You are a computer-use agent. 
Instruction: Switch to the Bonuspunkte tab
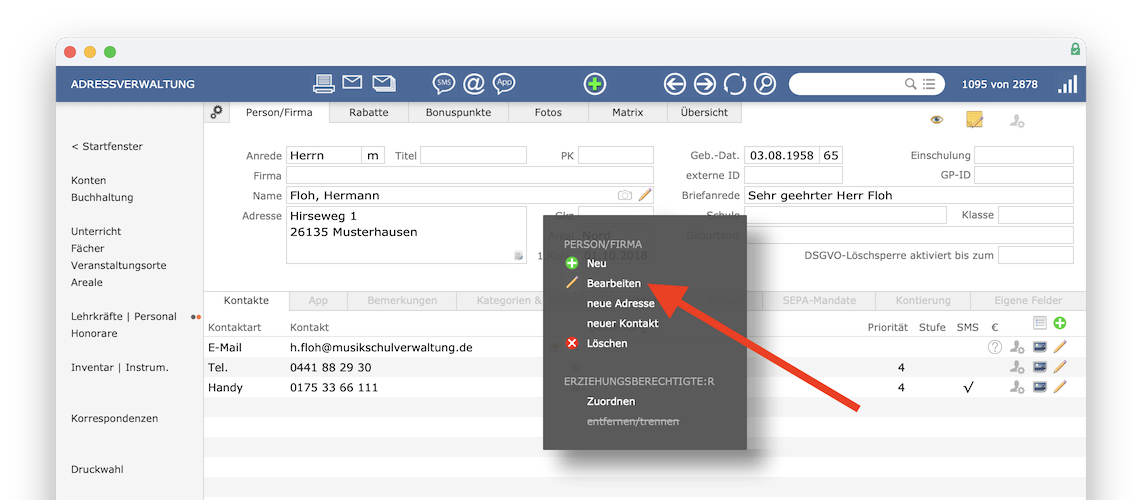pos(458,113)
